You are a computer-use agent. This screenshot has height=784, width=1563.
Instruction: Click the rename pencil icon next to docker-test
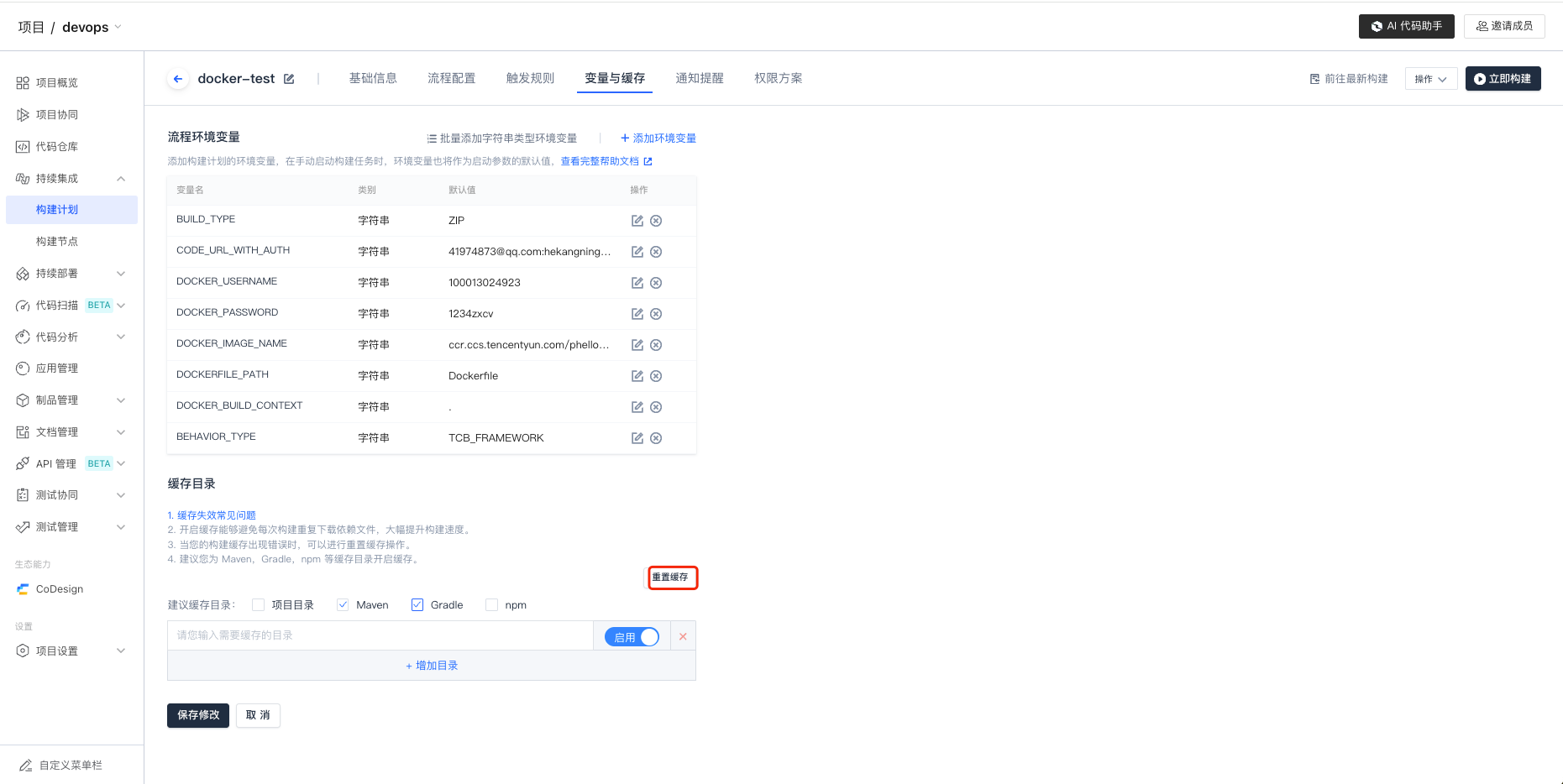coord(289,79)
